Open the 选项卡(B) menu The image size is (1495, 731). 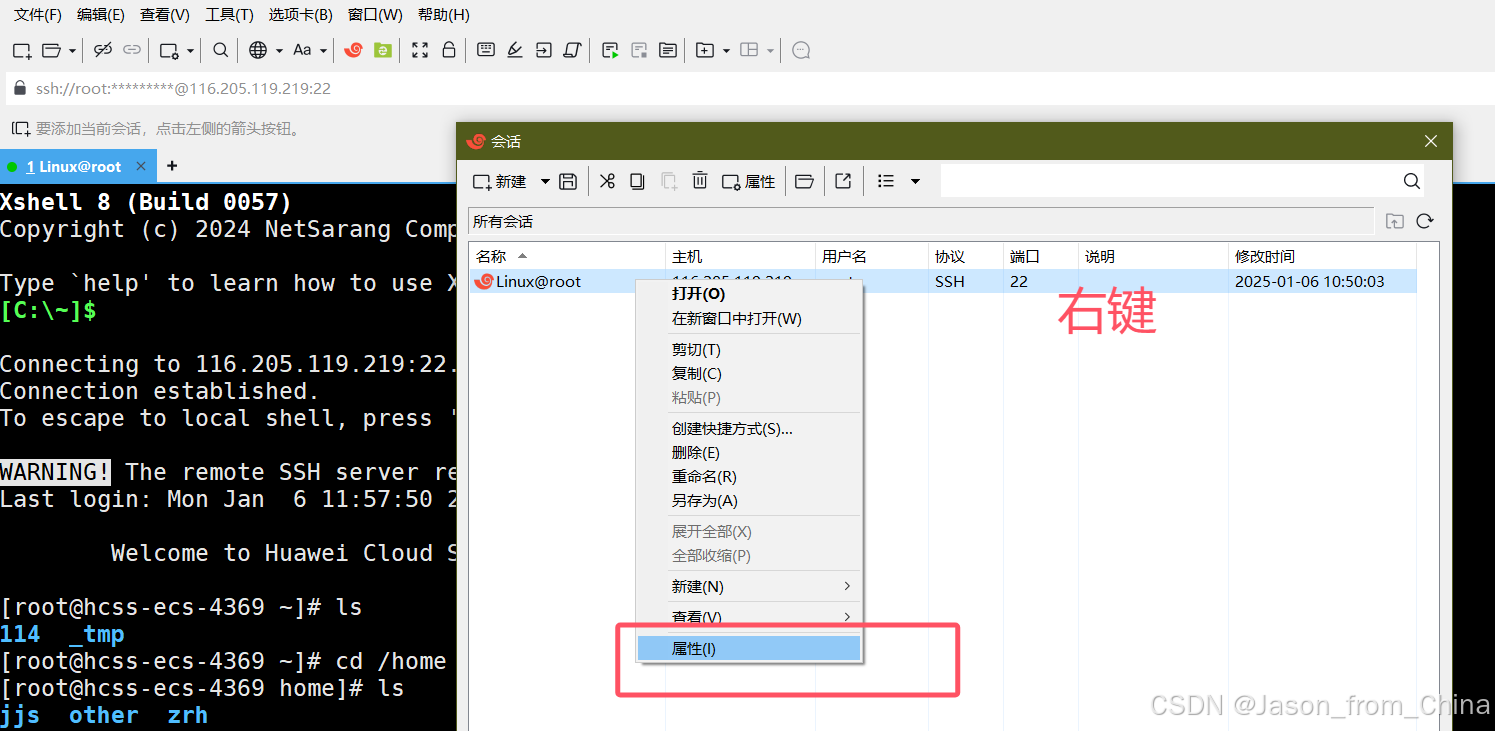click(x=301, y=15)
